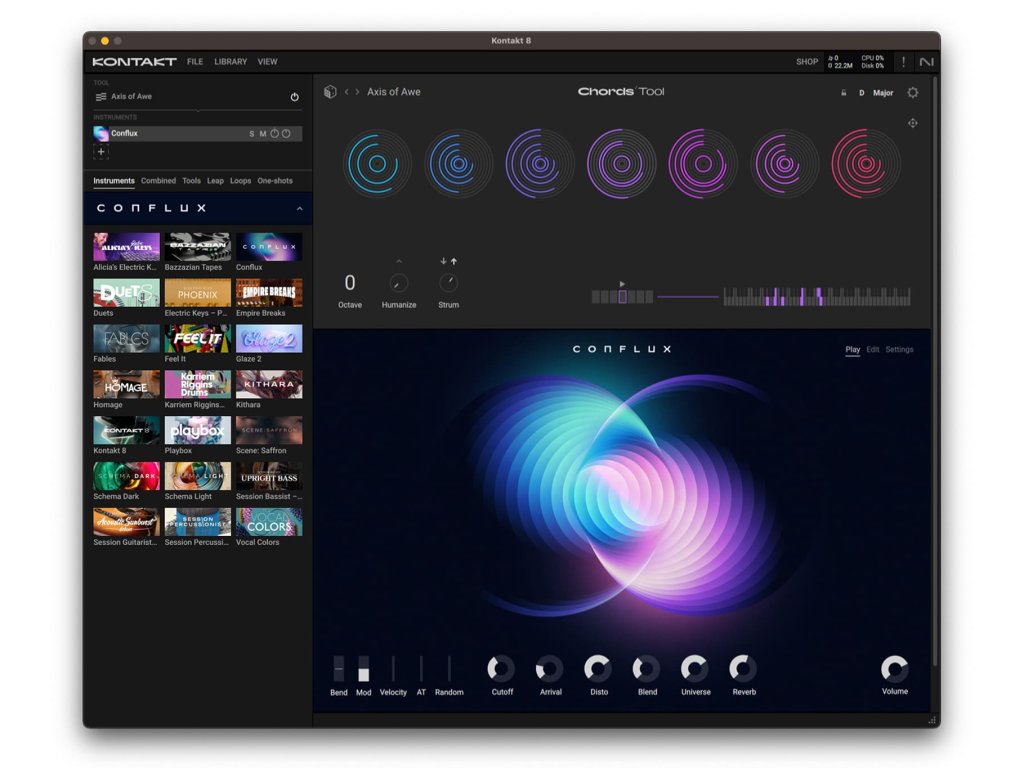Switch to the One-shots tab
Image resolution: width=1024 pixels, height=768 pixels.
coord(275,181)
